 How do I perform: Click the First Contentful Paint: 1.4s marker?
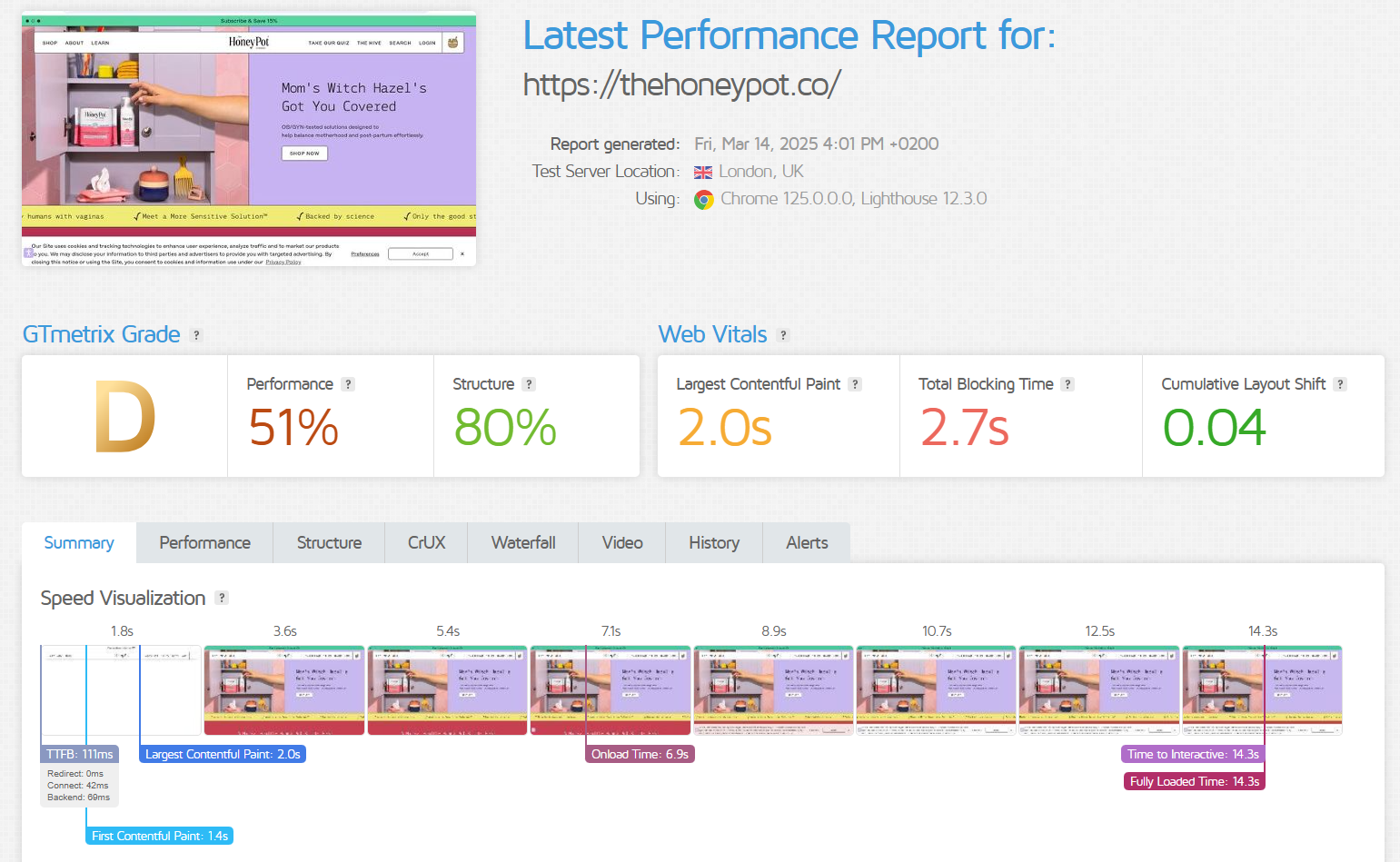[160, 836]
